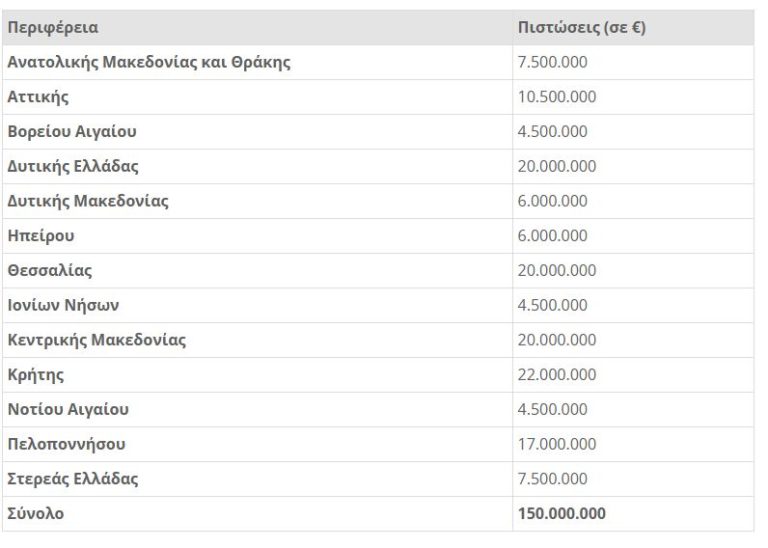Click the Κρήτης region cell
Image resolution: width=768 pixels, height=548 pixels.
[x=36, y=375]
